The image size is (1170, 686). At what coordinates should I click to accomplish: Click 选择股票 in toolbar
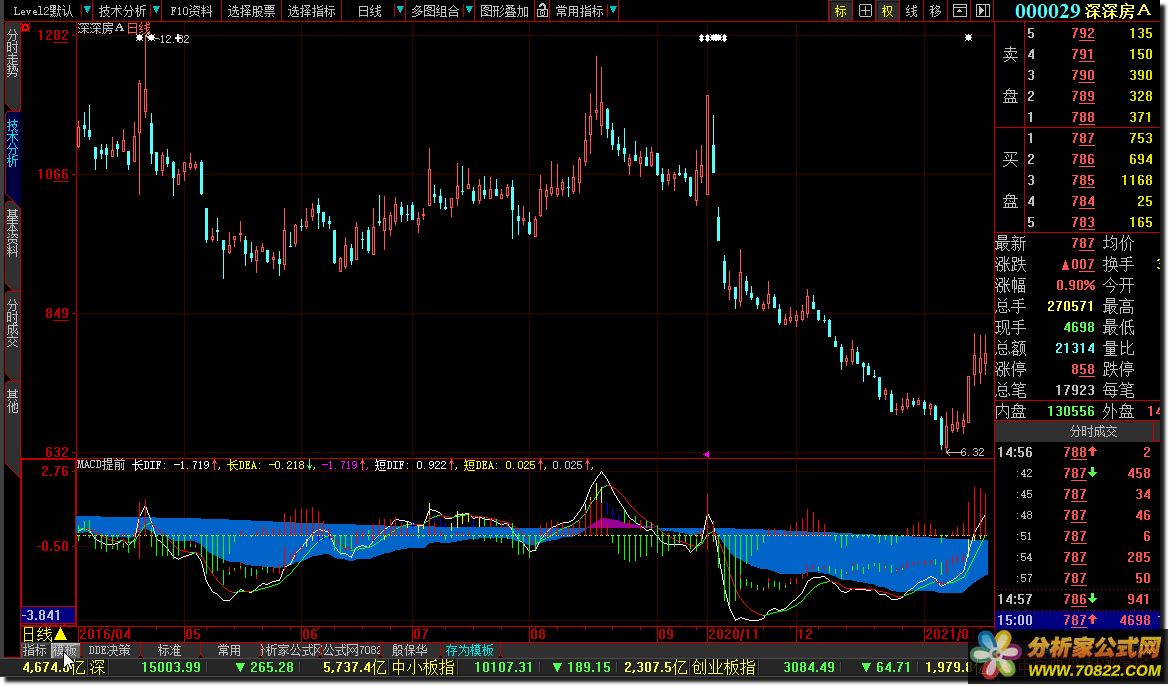click(x=251, y=10)
